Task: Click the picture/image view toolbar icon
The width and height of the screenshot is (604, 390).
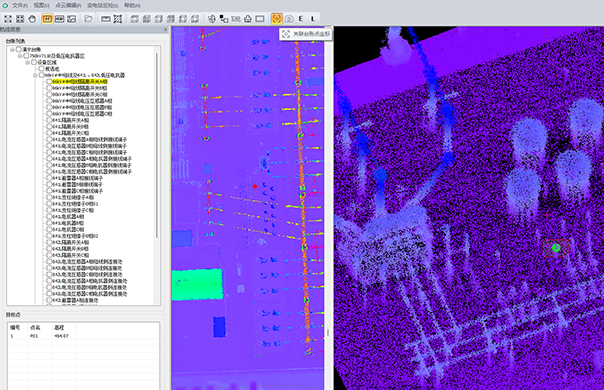Action: pyautogui.click(x=72, y=18)
